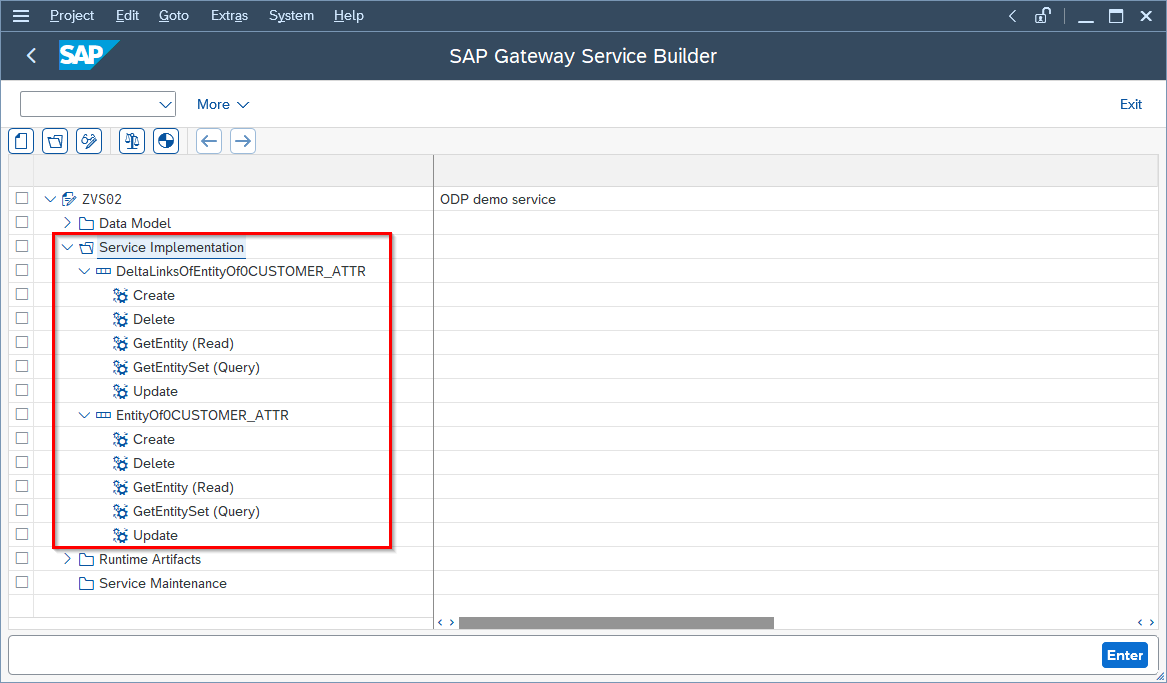Open the Extras menu
The image size is (1167, 683).
229,15
